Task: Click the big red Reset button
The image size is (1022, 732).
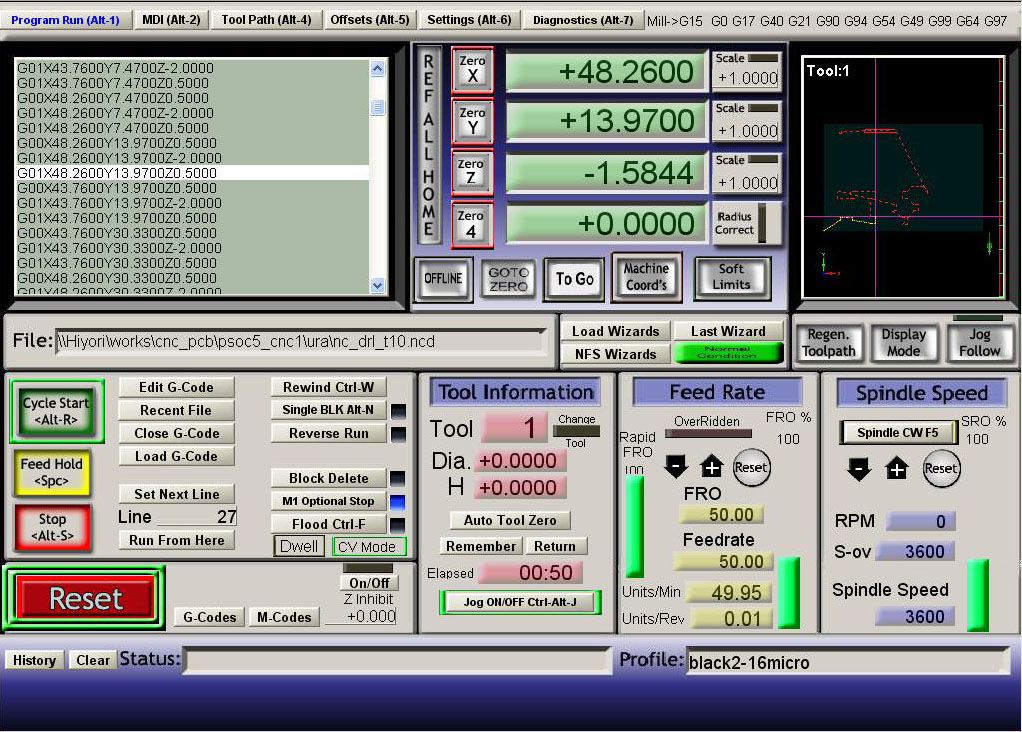Action: [85, 598]
